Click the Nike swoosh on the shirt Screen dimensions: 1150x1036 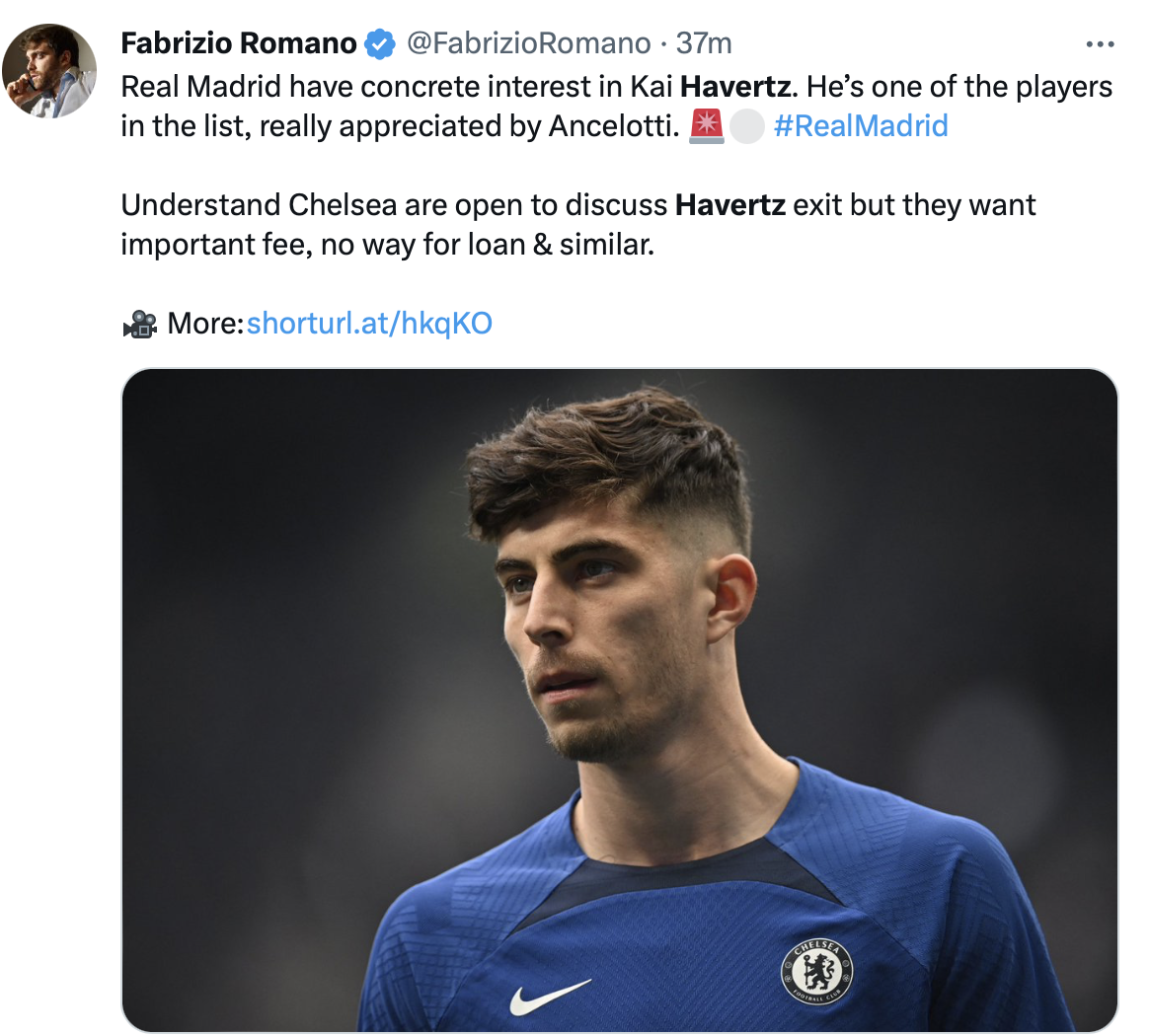[549, 996]
